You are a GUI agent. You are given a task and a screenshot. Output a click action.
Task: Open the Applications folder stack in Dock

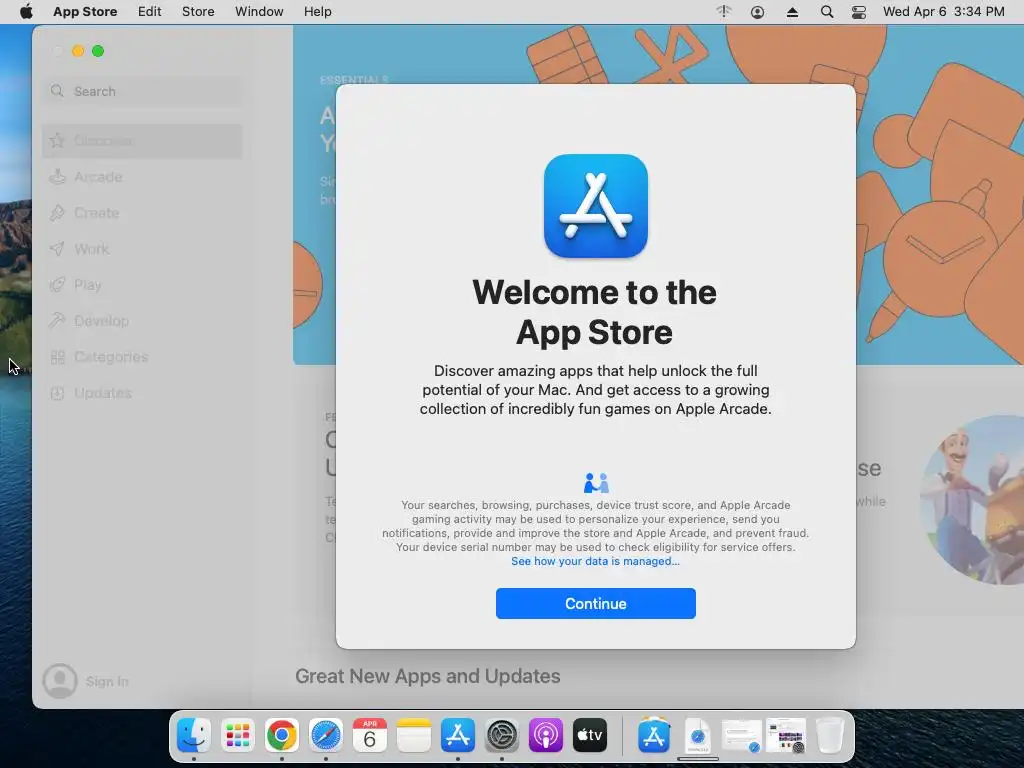[x=654, y=735]
